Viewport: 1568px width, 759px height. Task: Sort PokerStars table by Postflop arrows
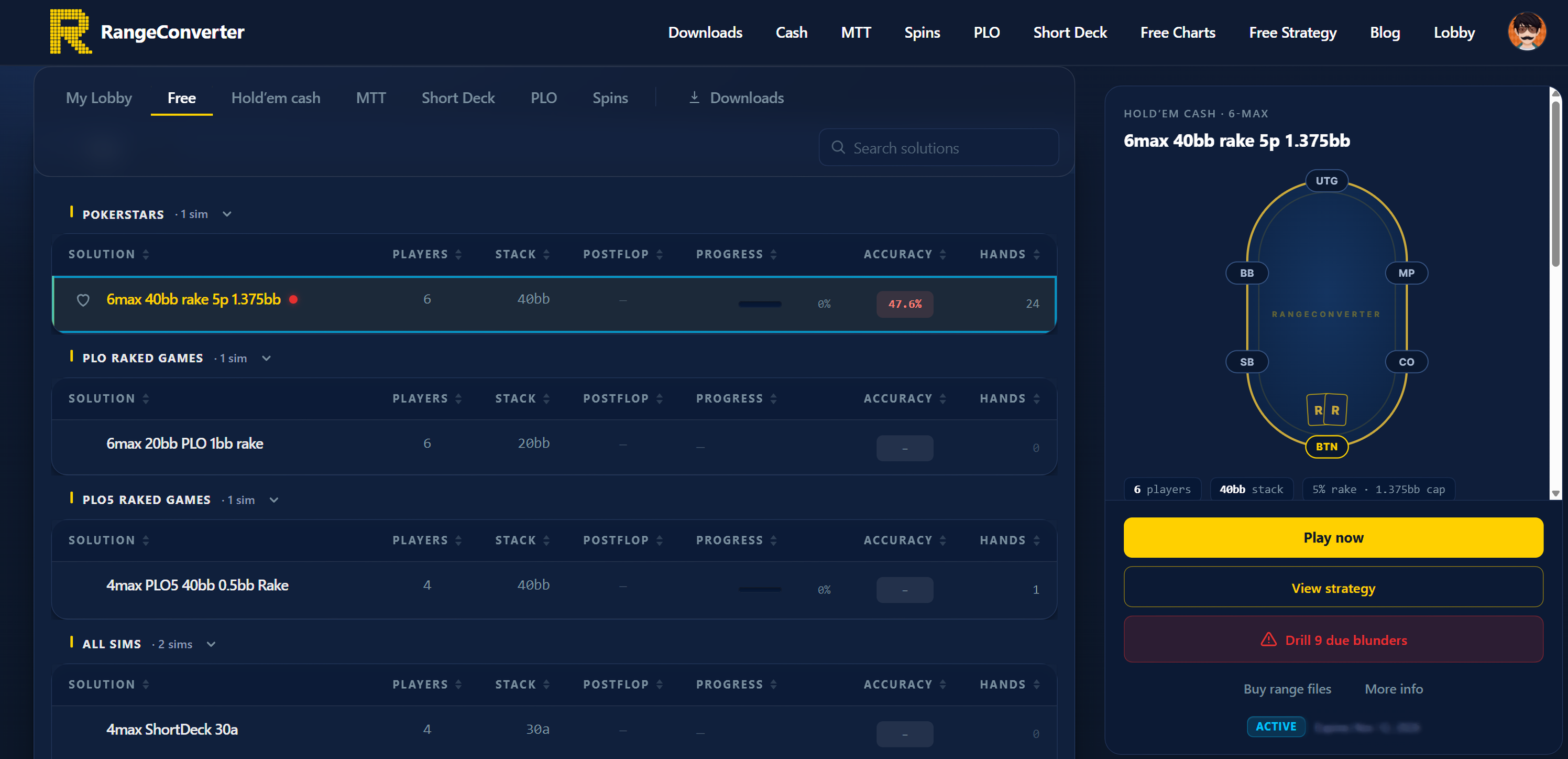coord(659,255)
